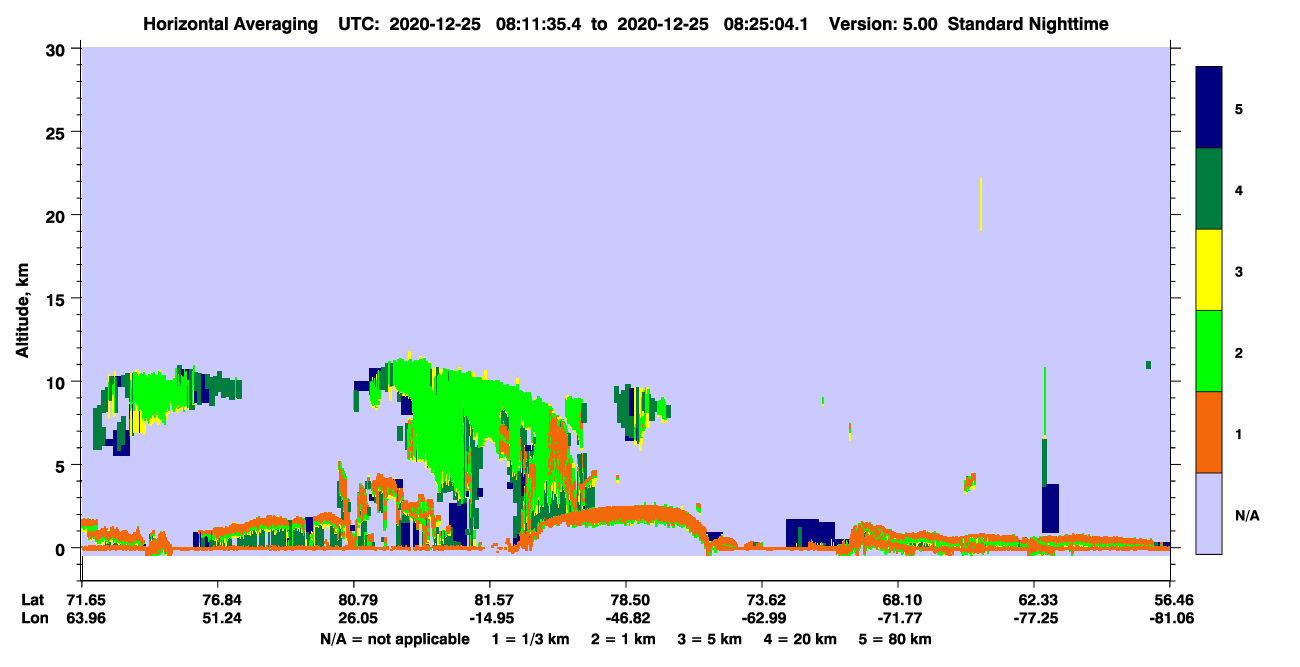Image resolution: width=1300 pixels, height=667 pixels.
Task: Click the dark blue column near latitude 62.33
Action: tap(1050, 508)
